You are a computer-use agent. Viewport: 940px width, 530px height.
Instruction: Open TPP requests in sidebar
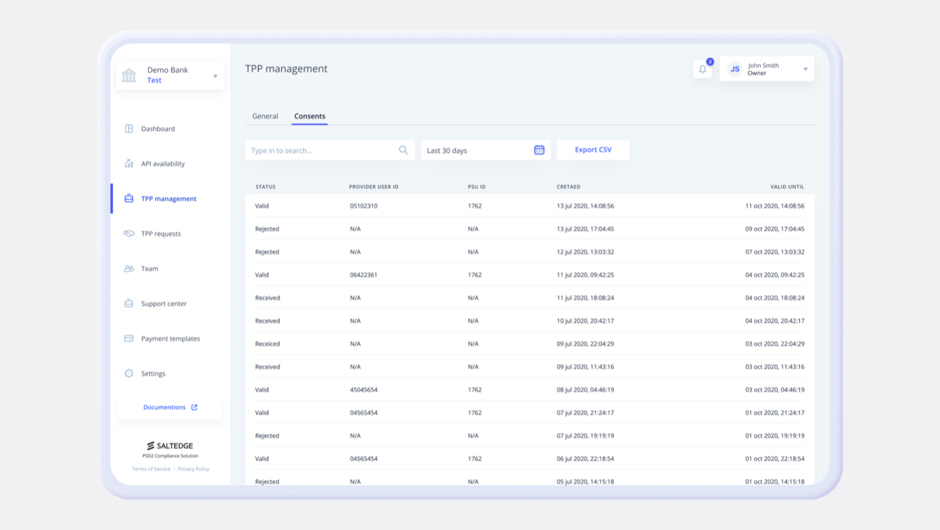[x=161, y=233]
